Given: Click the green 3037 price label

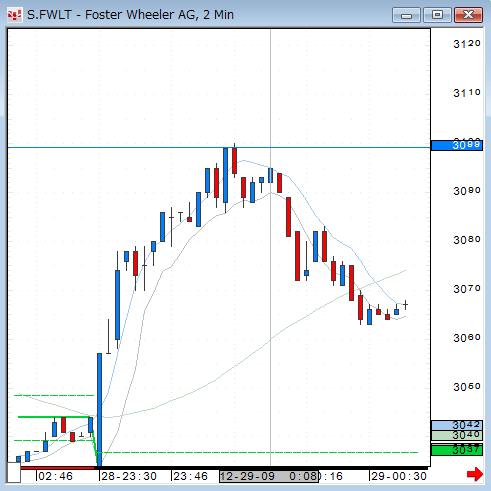Looking at the screenshot, I should [457, 450].
